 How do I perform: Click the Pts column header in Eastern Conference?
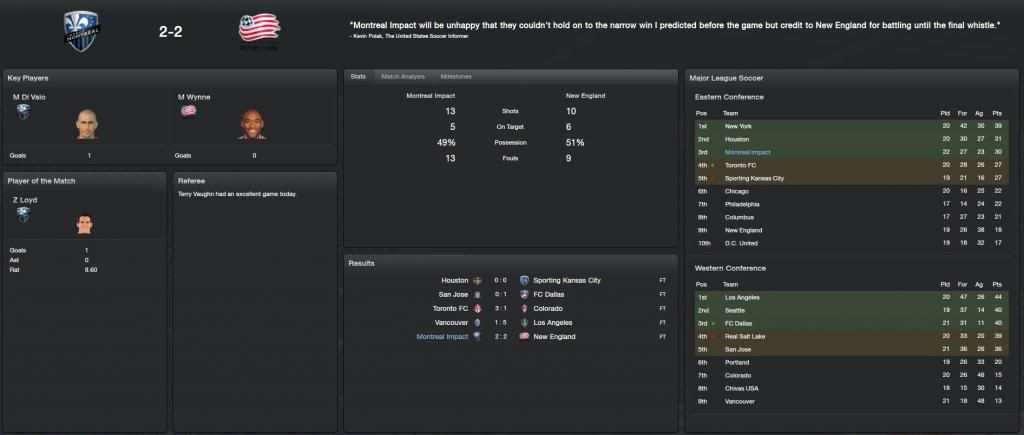click(x=1000, y=113)
